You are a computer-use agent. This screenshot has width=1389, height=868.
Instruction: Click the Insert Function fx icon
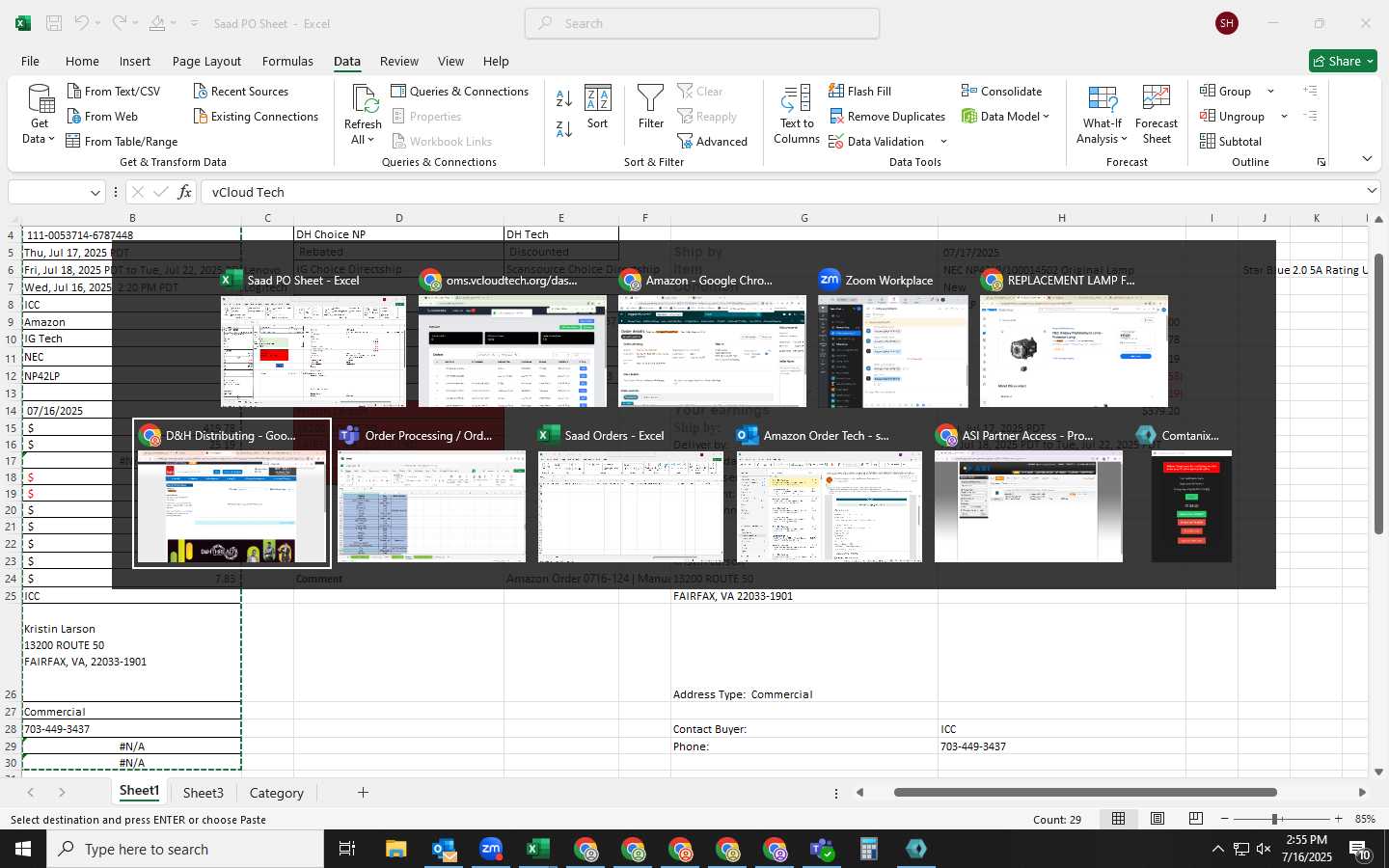(x=184, y=192)
